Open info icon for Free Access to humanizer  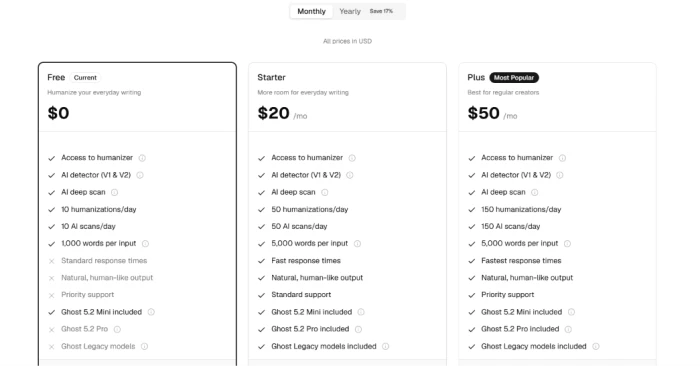click(142, 158)
